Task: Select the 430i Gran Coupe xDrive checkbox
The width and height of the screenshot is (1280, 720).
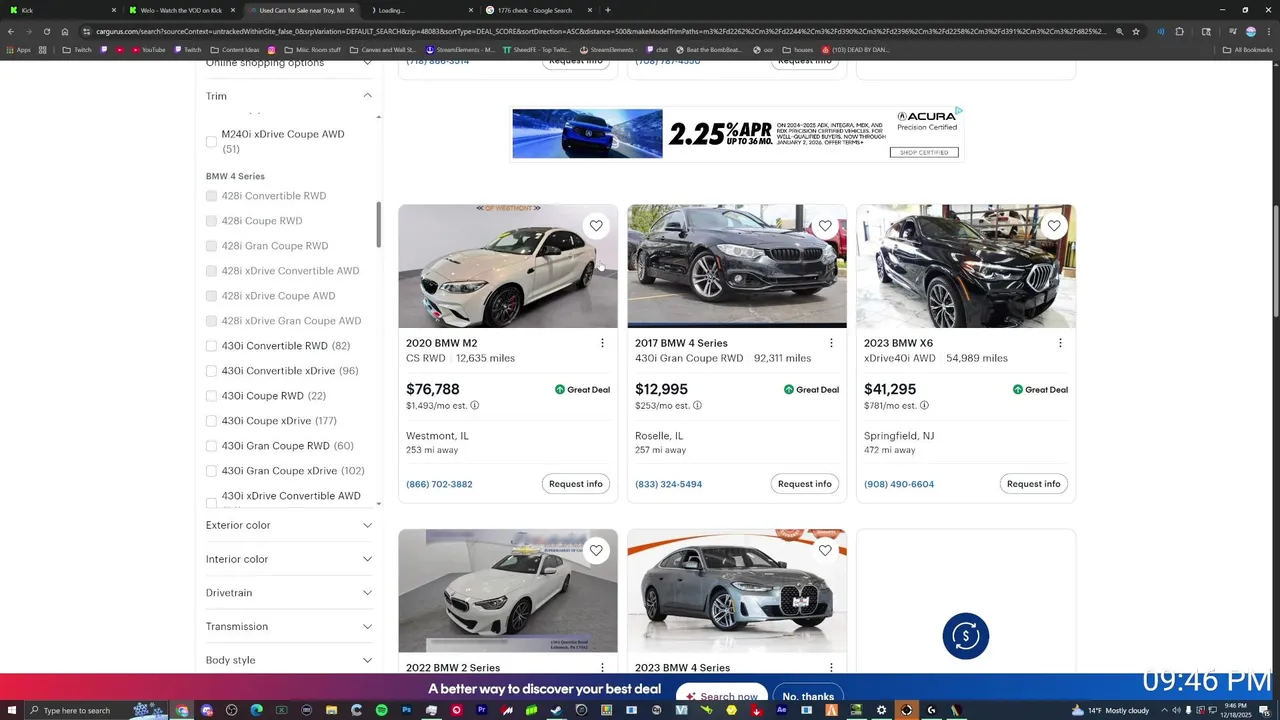Action: [x=211, y=471]
